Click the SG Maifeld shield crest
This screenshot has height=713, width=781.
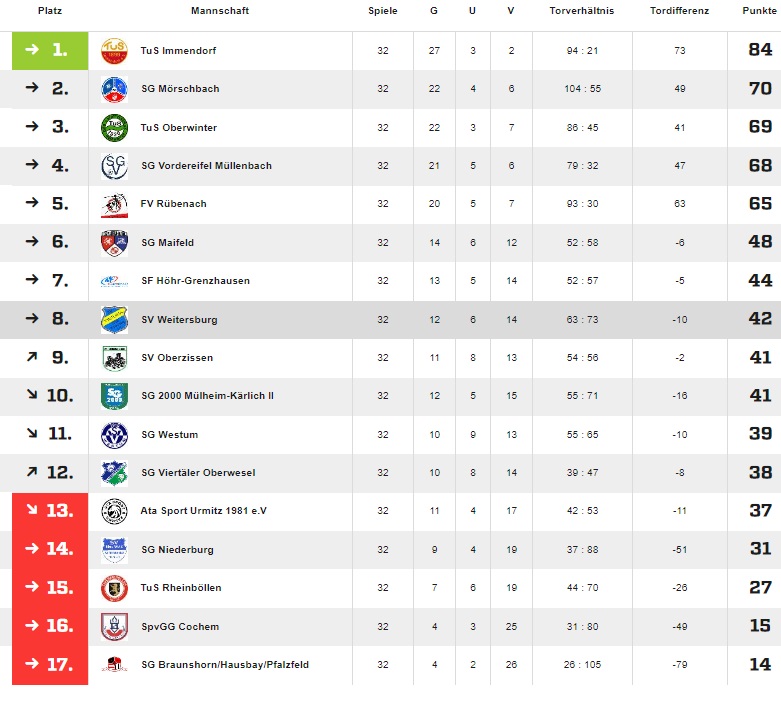point(114,242)
